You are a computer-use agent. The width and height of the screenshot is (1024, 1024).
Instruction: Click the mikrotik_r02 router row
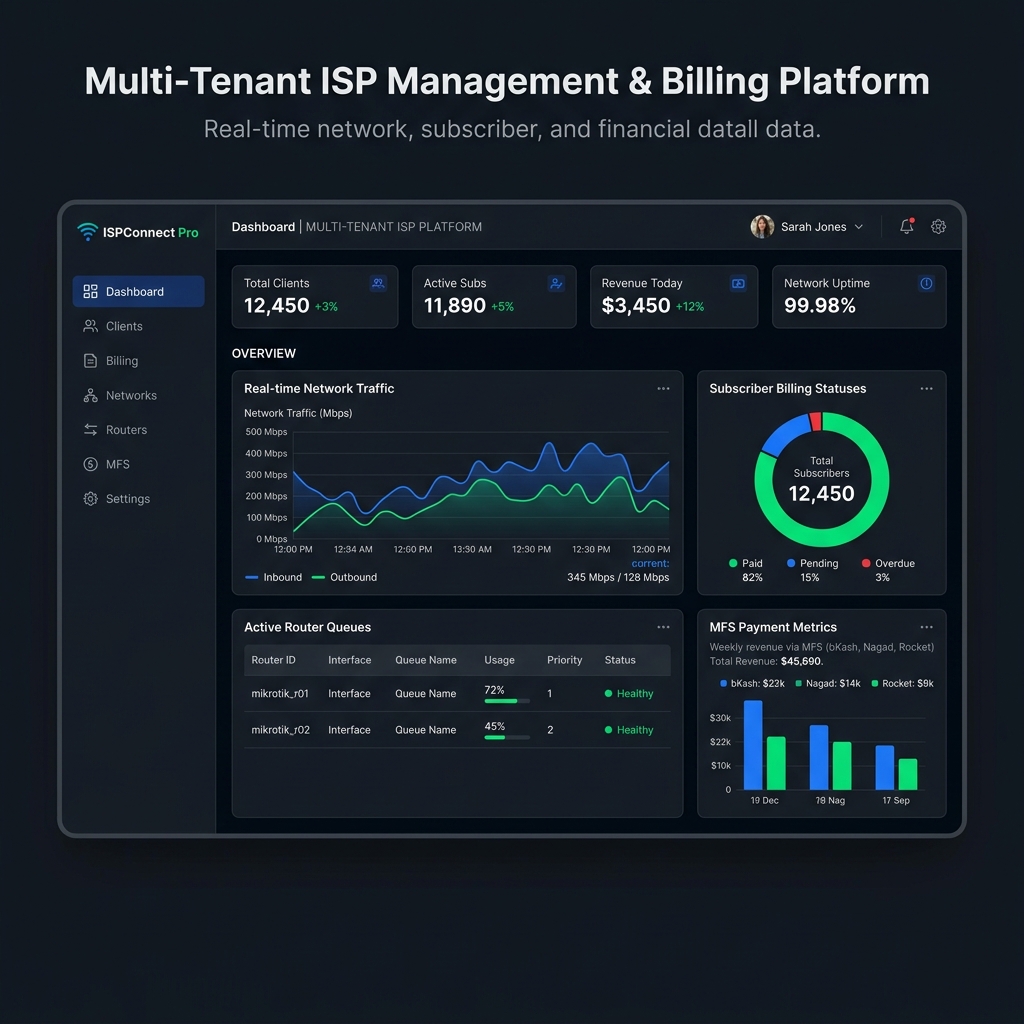coord(457,730)
